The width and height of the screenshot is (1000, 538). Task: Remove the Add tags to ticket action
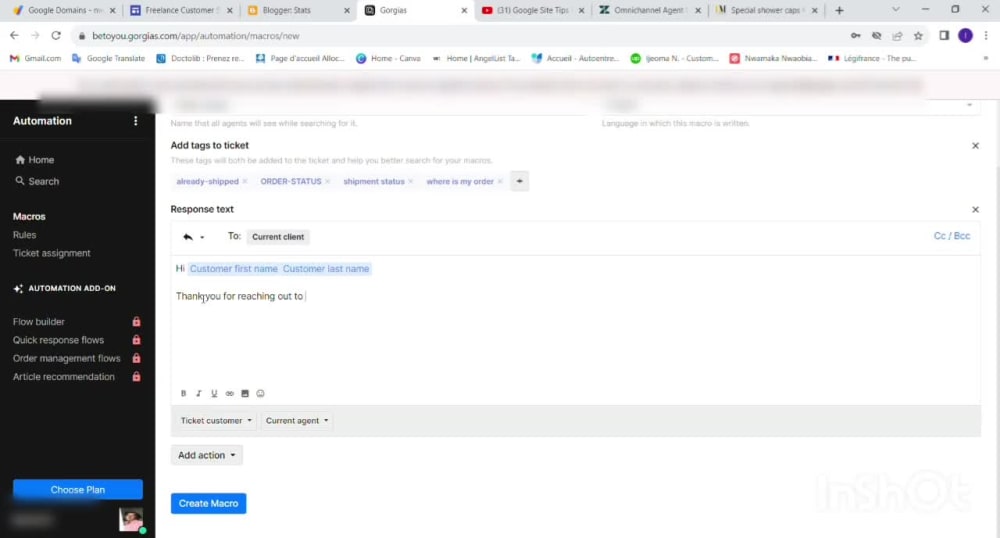pyautogui.click(x=975, y=146)
